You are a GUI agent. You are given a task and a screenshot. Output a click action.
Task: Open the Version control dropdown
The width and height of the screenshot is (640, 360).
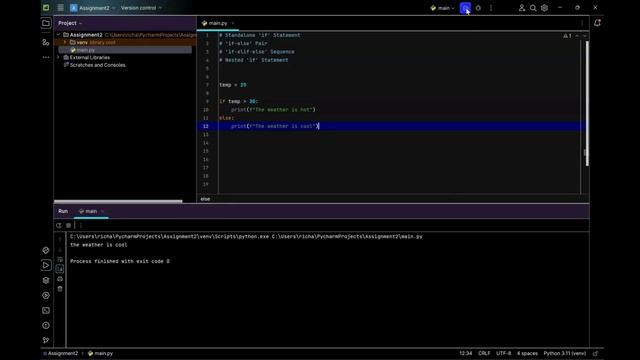pyautogui.click(x=141, y=8)
